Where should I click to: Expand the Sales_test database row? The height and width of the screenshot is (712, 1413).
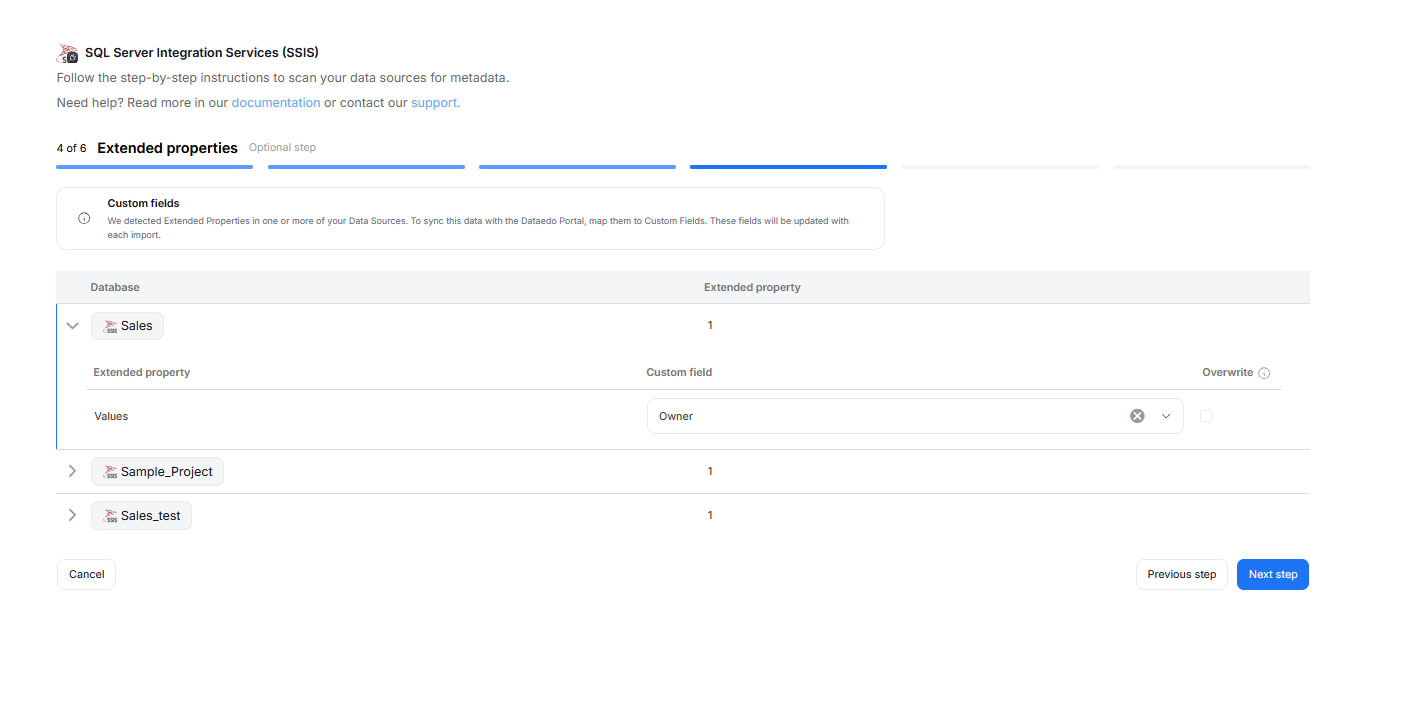(x=72, y=515)
